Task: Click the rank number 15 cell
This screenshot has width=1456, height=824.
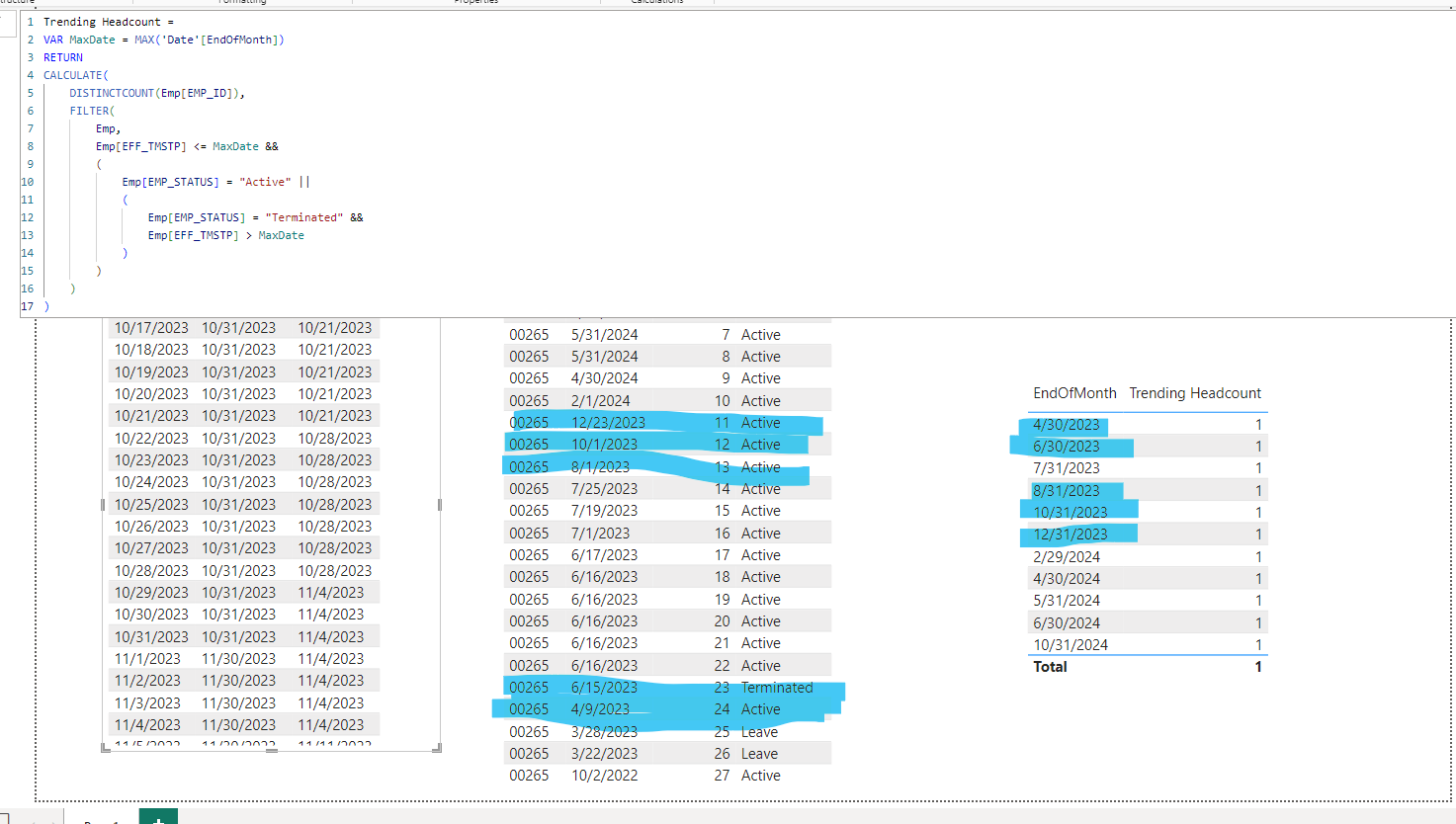Action: tap(723, 511)
